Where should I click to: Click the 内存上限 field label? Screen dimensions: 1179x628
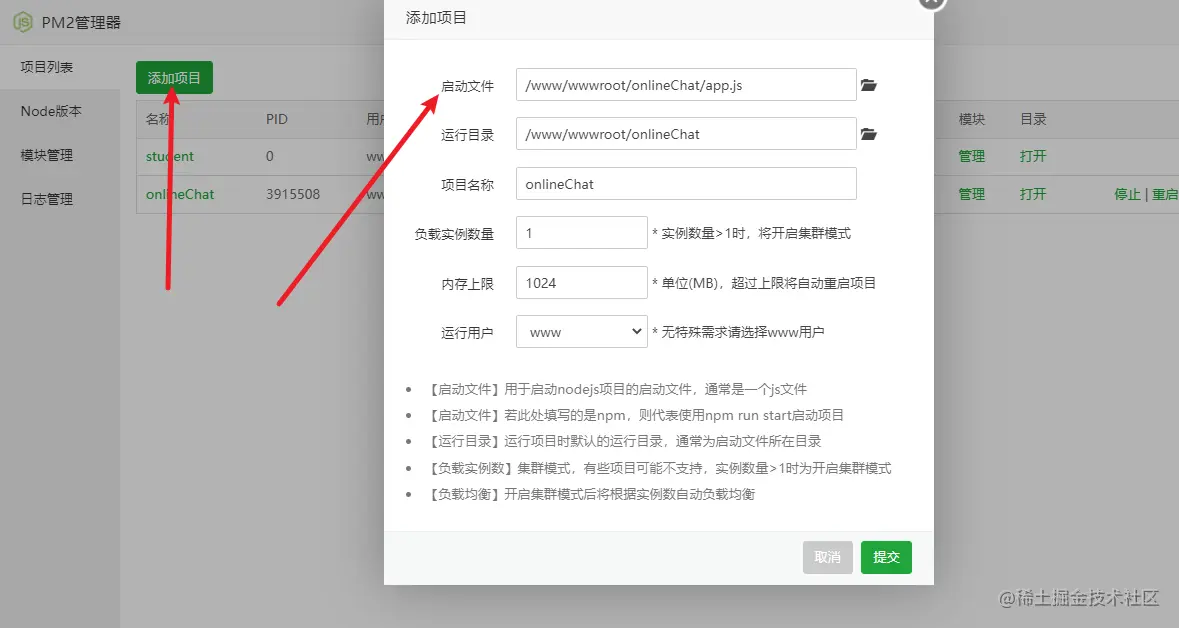(x=467, y=284)
